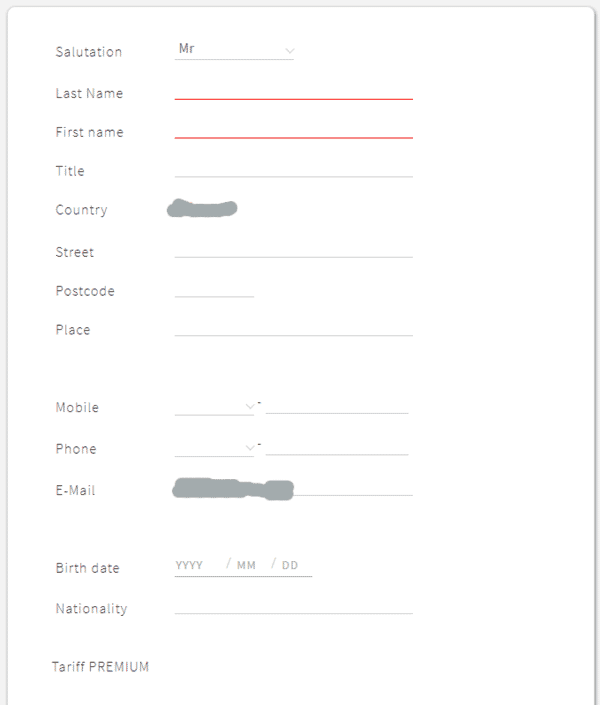
Task: Click the Mobile number input field
Action: tap(336, 406)
